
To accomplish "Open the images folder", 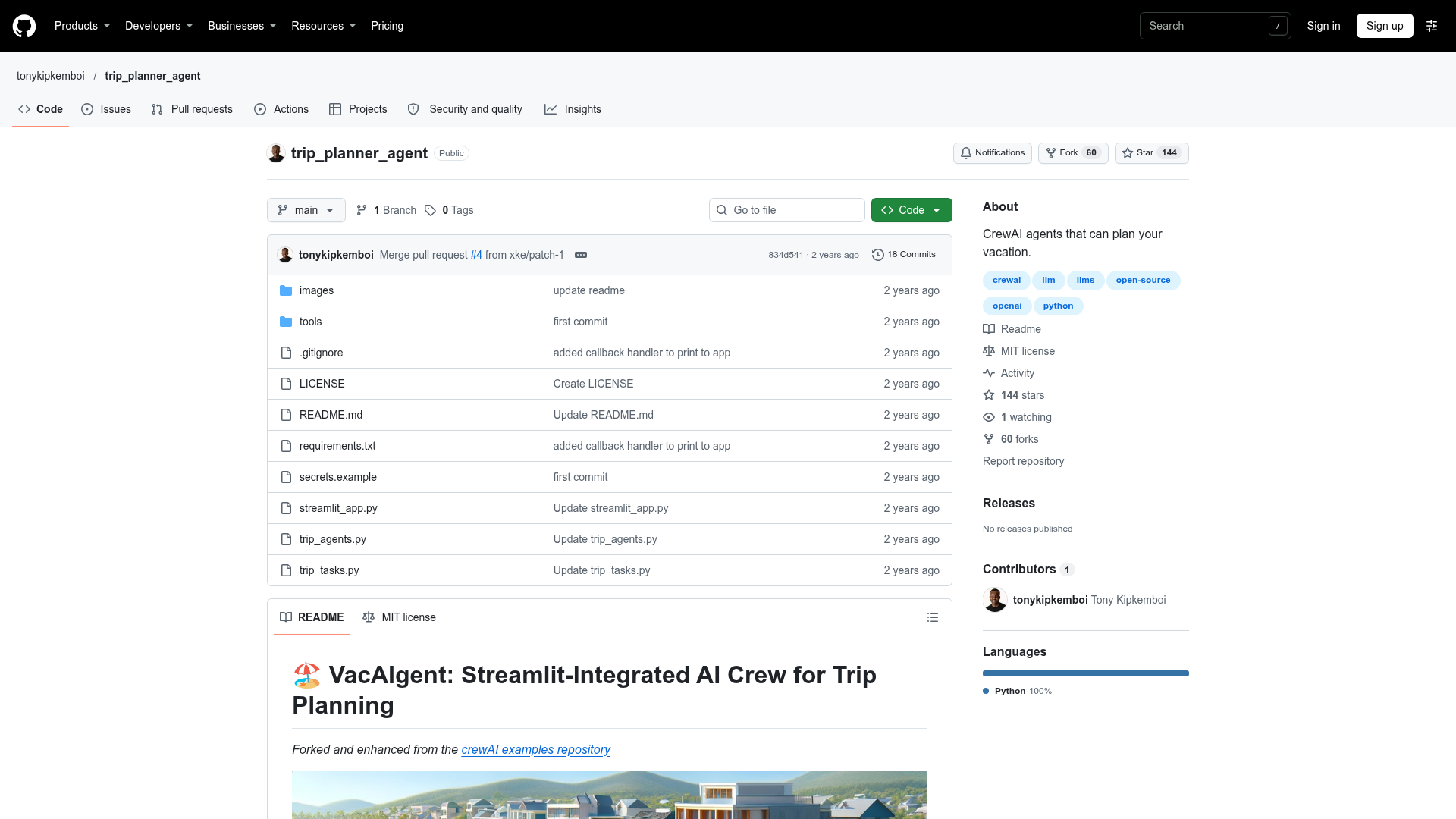I will 316,290.
